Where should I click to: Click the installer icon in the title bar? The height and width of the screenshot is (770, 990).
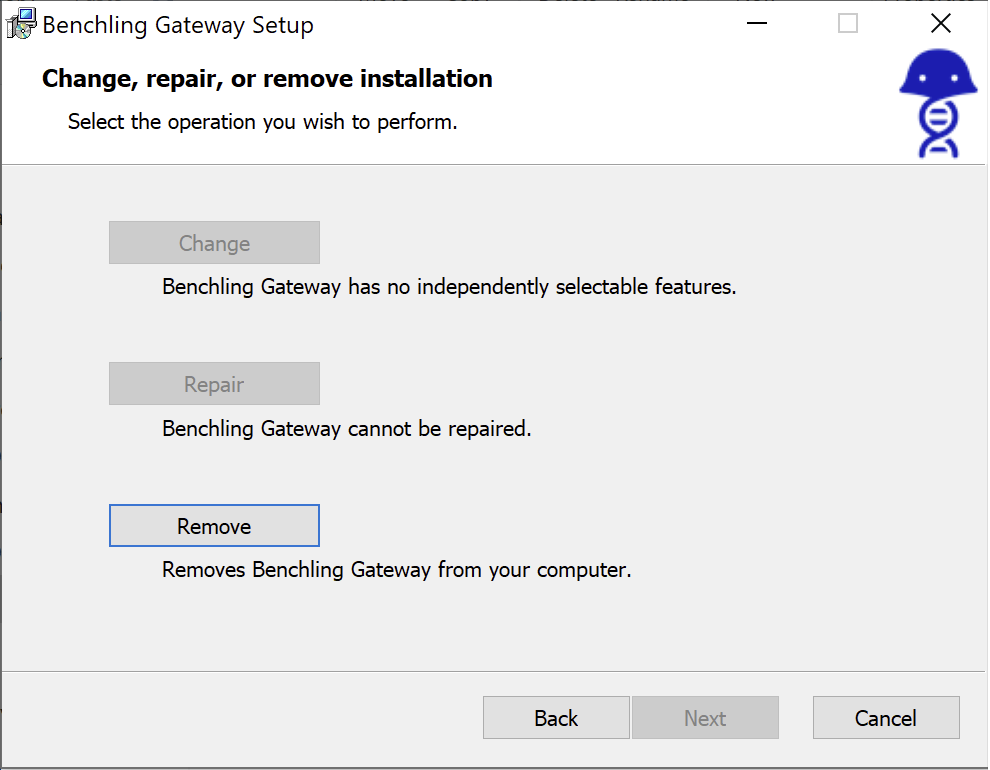pos(22,24)
